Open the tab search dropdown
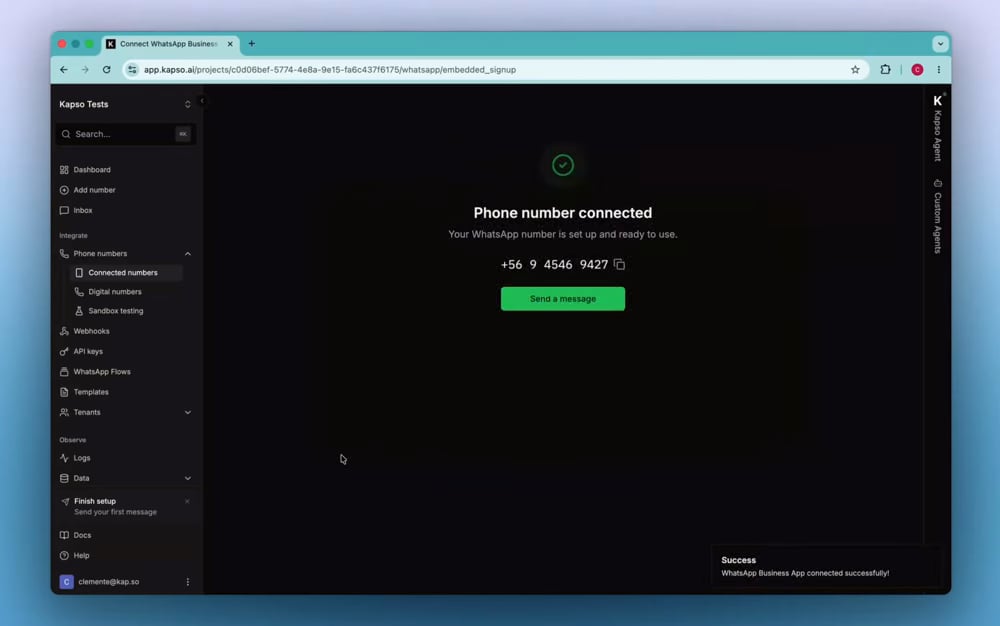Image resolution: width=1000 pixels, height=626 pixels. tap(940, 44)
